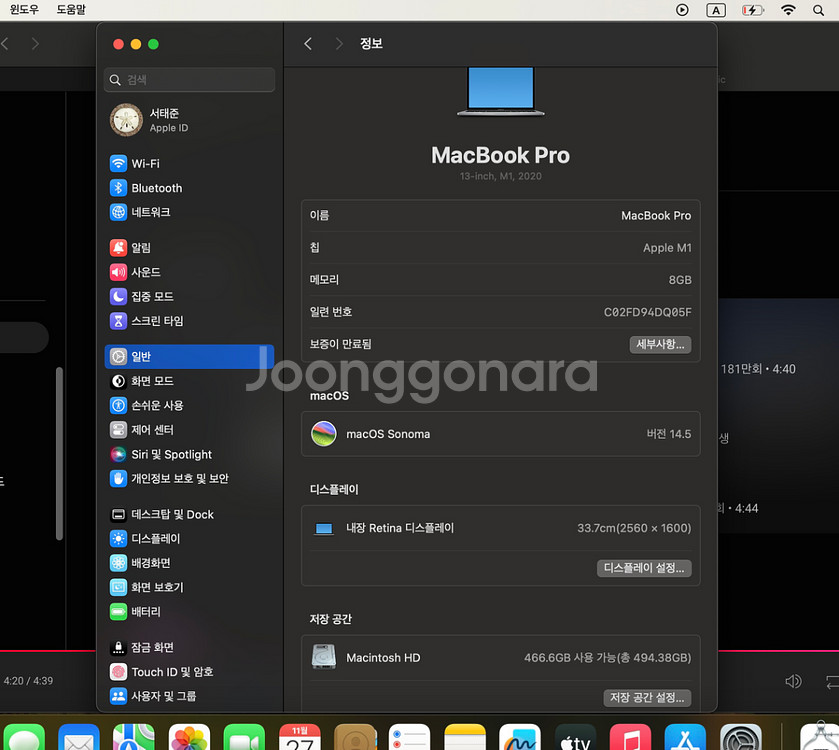Click volume icon in background player
This screenshot has width=839, height=750.
(793, 681)
